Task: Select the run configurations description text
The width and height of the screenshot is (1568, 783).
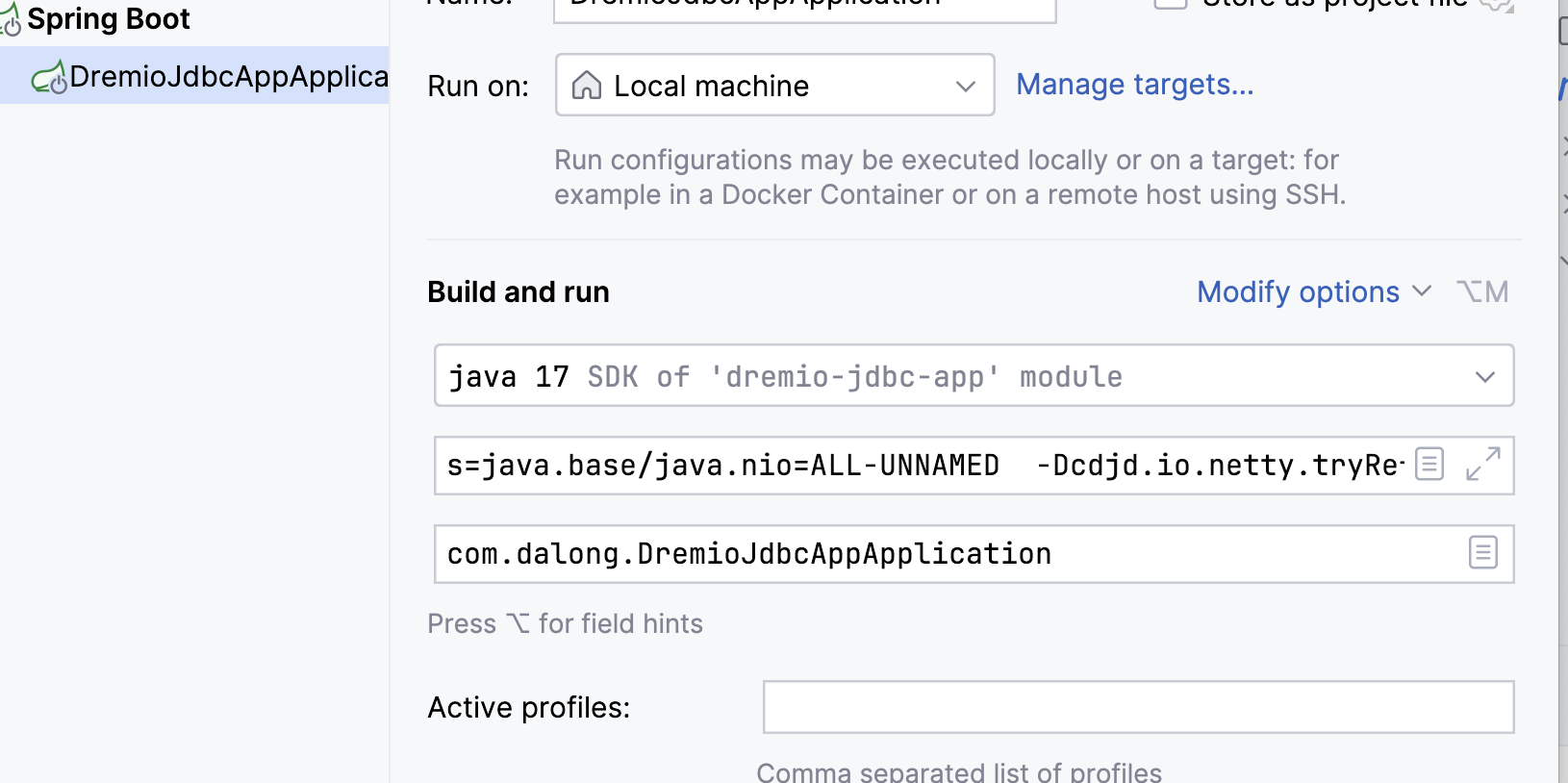Action: 949,177
